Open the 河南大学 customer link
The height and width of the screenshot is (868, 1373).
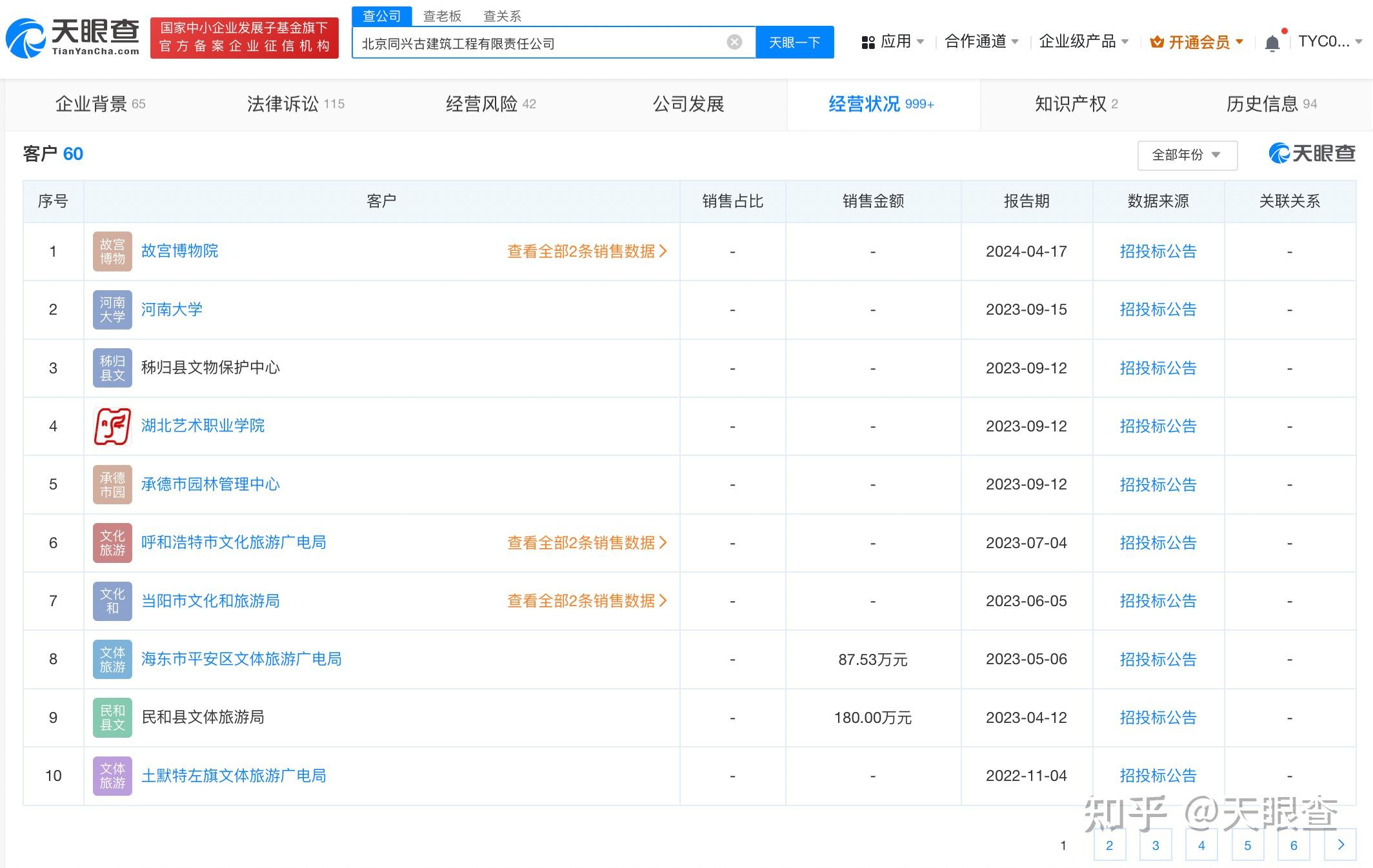pyautogui.click(x=172, y=310)
